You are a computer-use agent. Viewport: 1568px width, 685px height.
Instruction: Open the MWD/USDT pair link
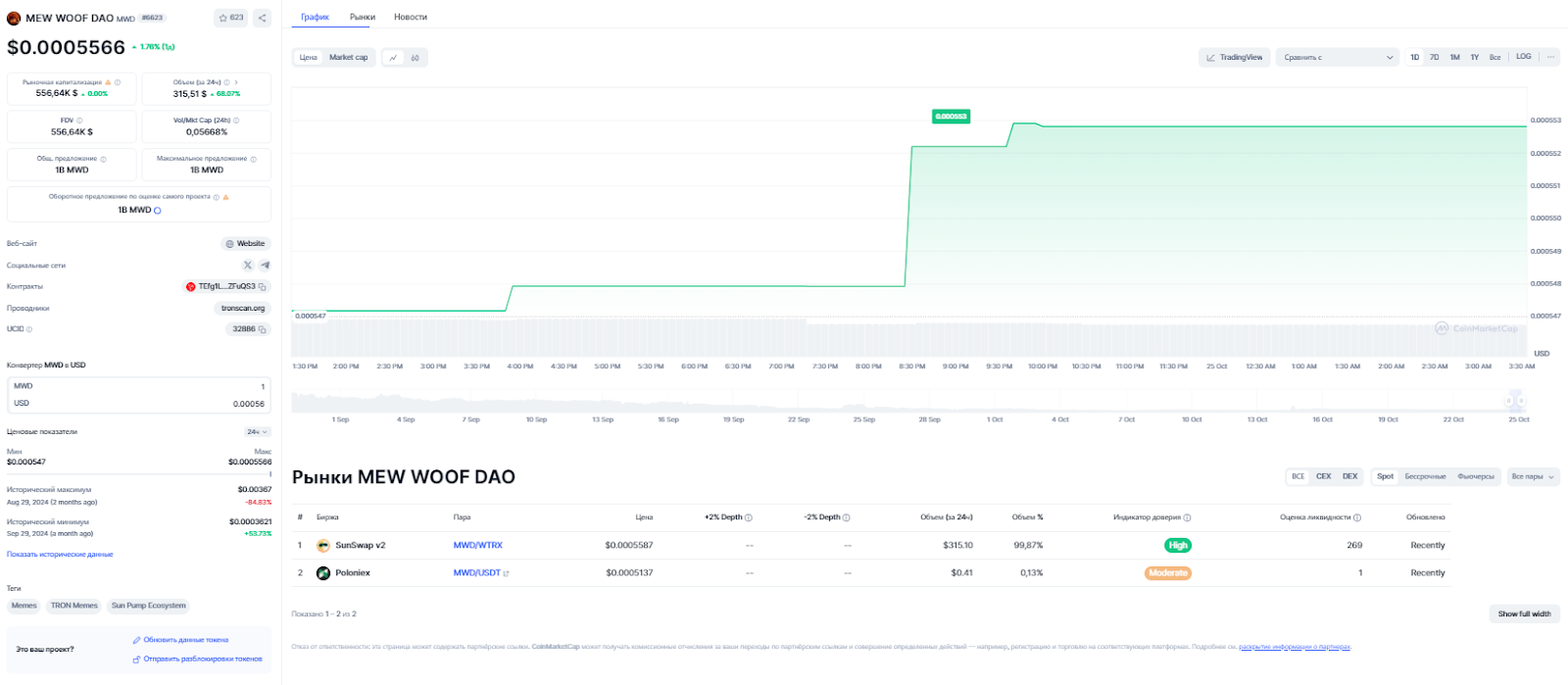[x=477, y=573]
